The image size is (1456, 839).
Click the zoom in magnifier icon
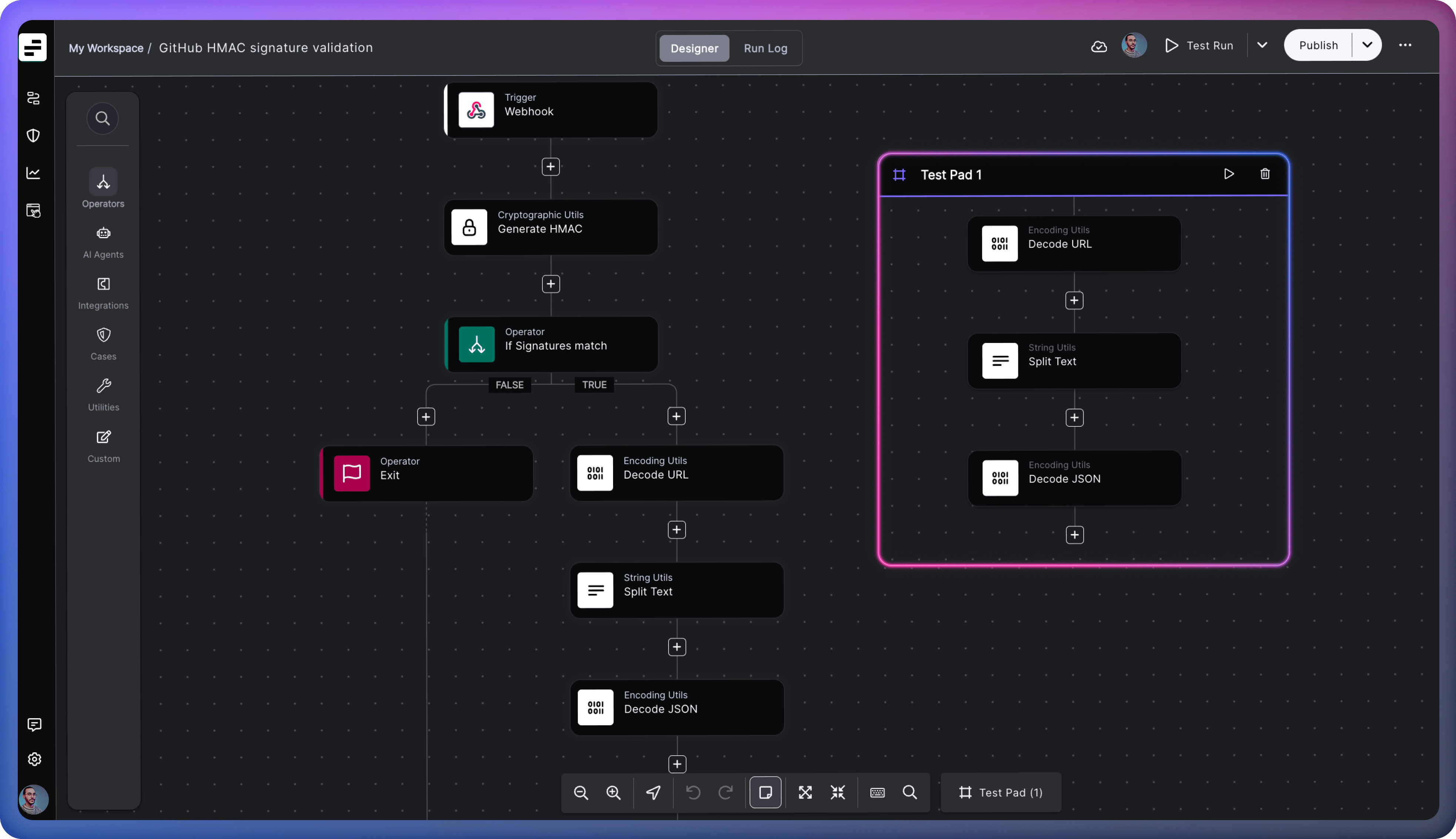tap(614, 792)
